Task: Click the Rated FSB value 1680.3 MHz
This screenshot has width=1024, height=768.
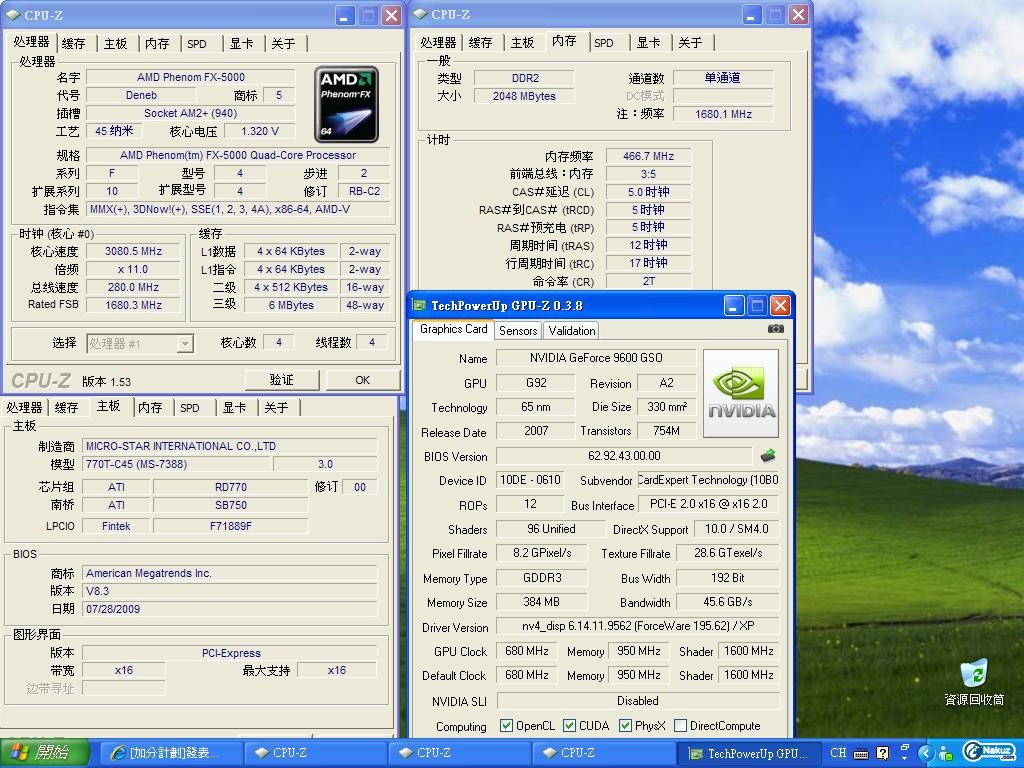Action: [x=133, y=305]
